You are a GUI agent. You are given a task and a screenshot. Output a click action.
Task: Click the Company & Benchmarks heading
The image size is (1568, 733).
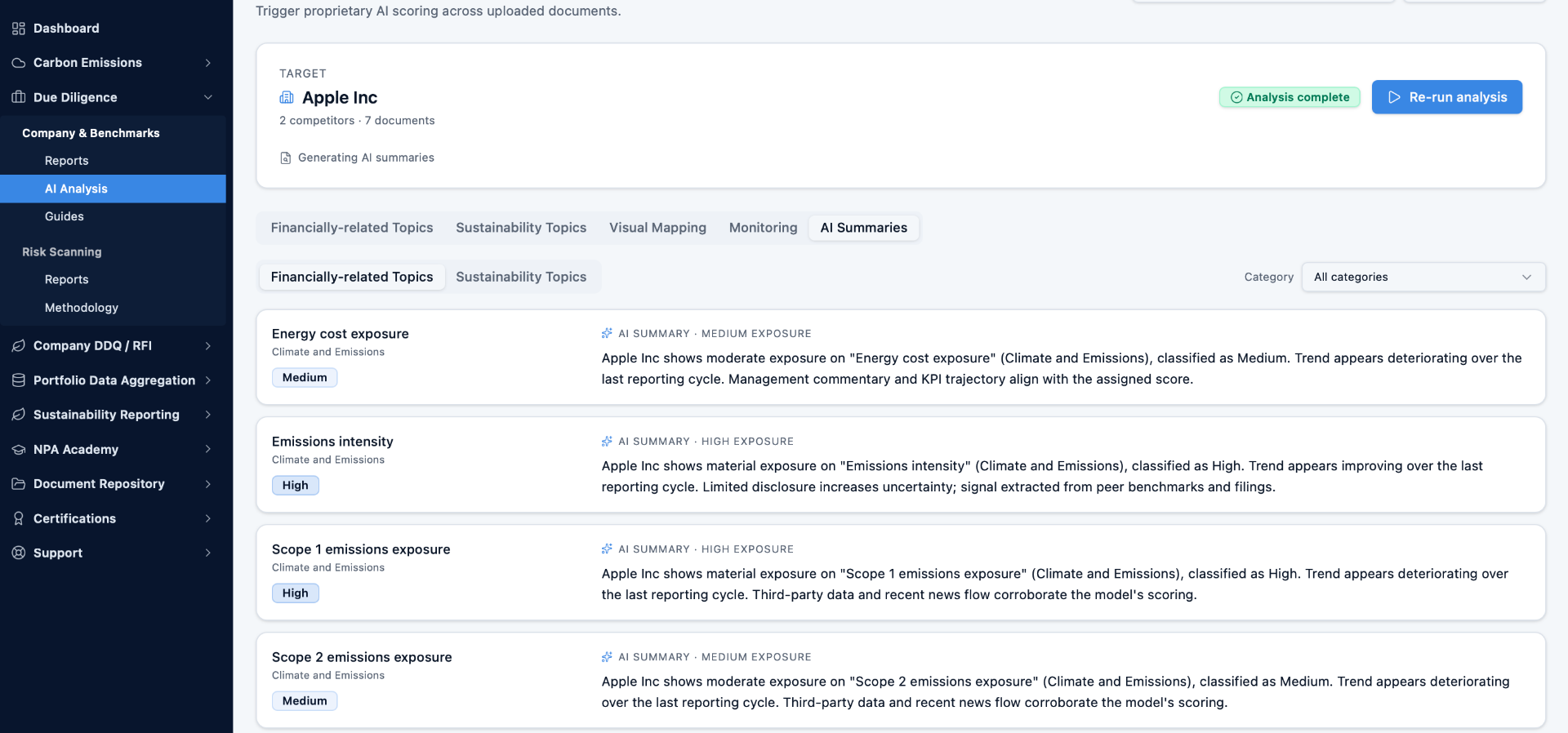91,133
